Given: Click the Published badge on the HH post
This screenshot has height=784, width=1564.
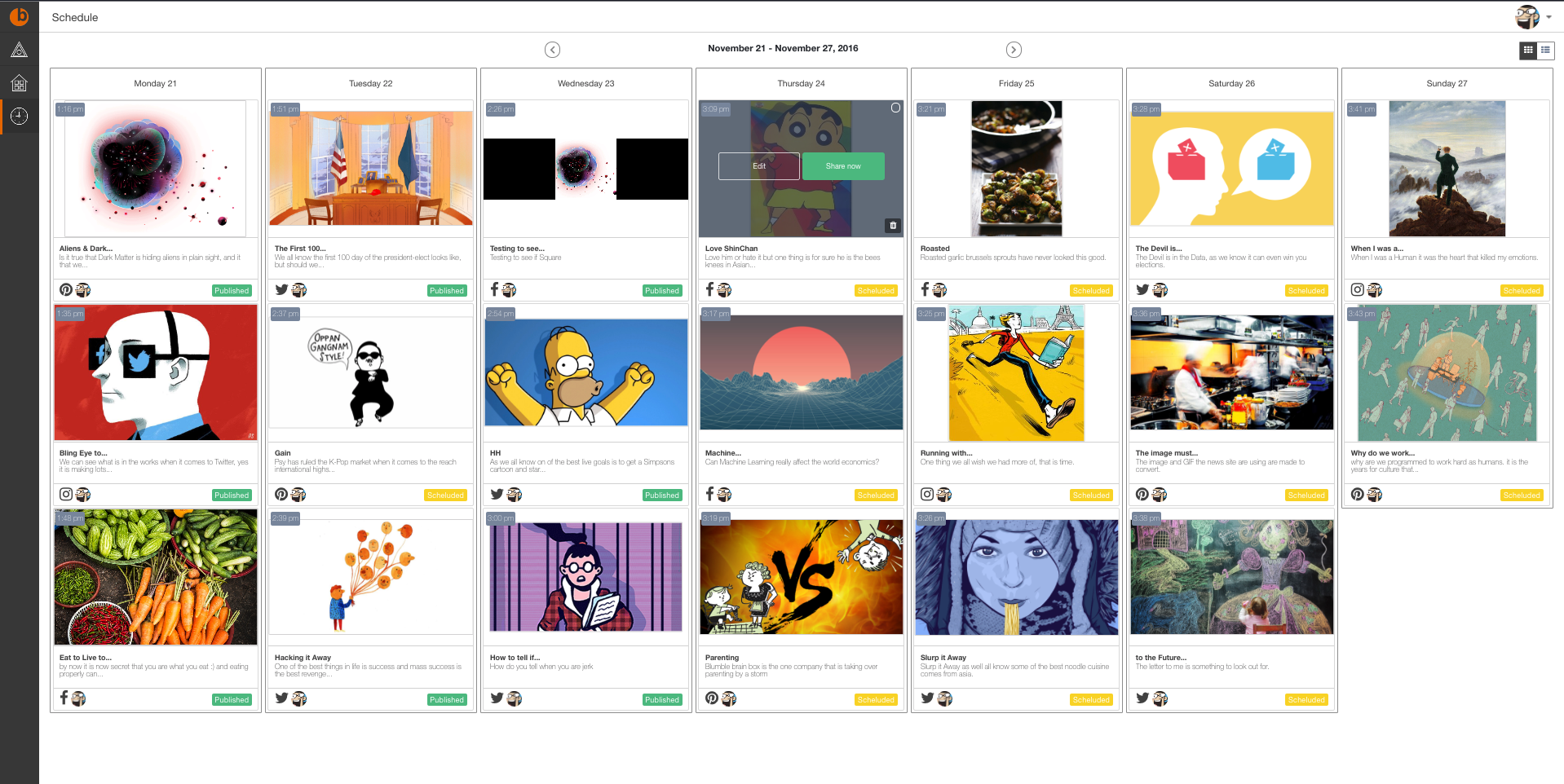Looking at the screenshot, I should [x=662, y=496].
